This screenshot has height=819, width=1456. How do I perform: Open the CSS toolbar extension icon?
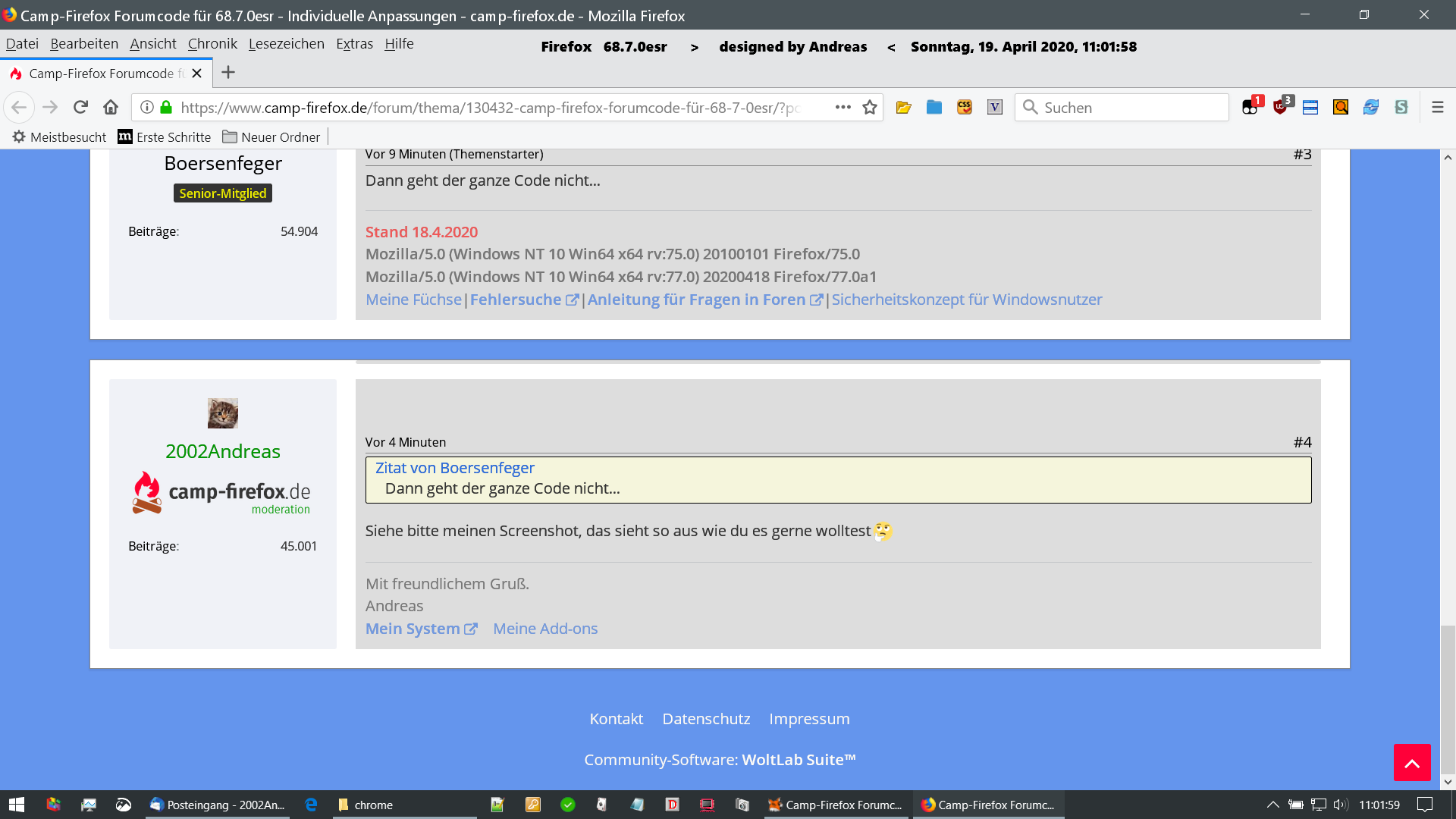[964, 108]
